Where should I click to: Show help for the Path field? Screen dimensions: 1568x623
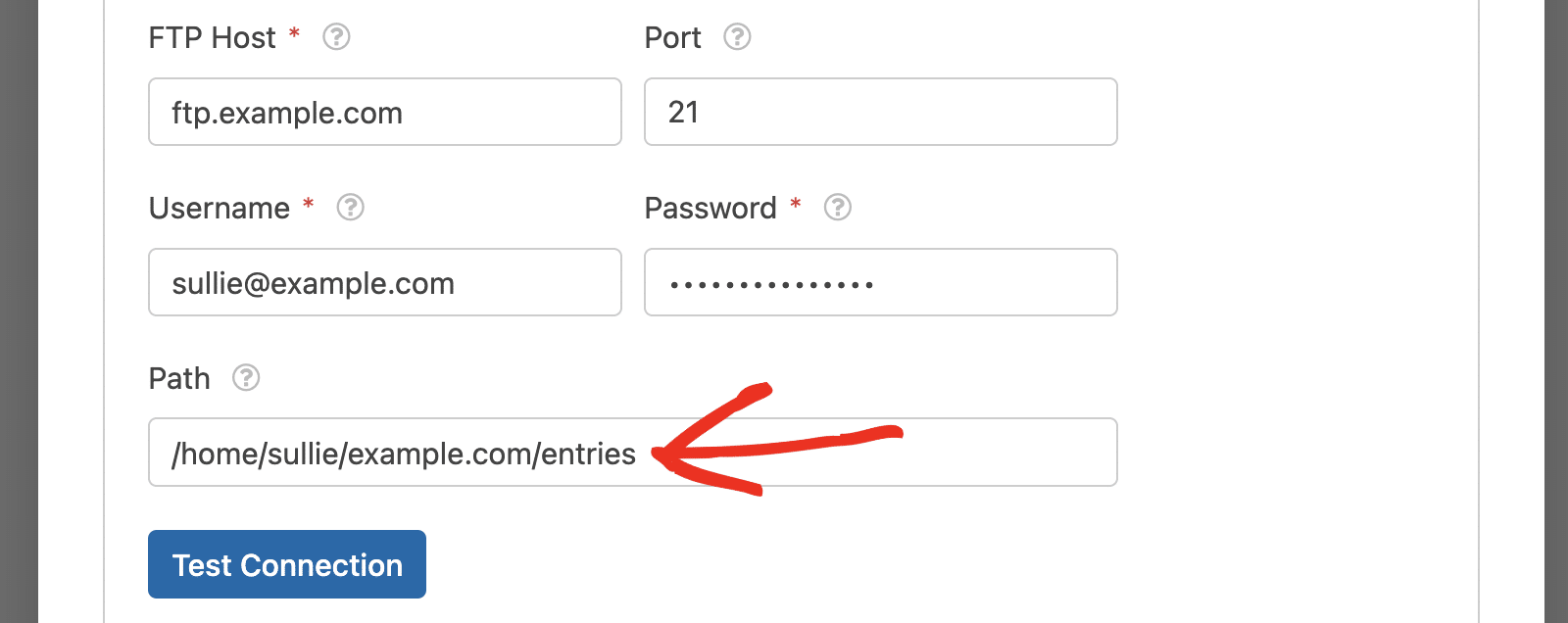point(246,378)
